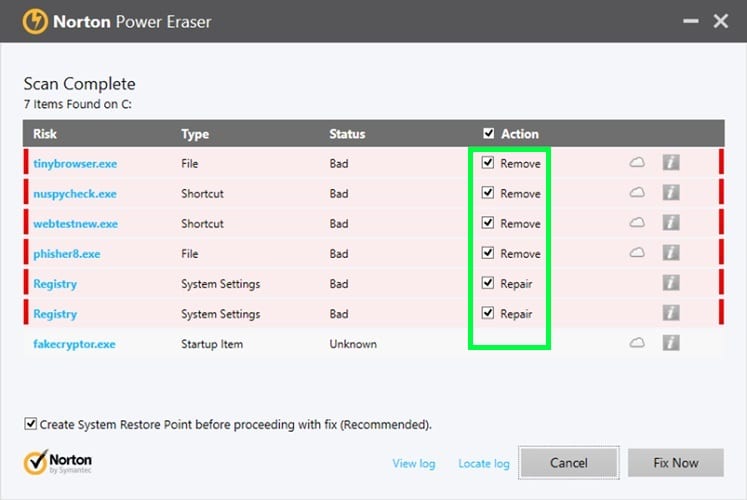The height and width of the screenshot is (500, 747).
Task: Open info icon for webtestnew.exe
Action: 671,223
